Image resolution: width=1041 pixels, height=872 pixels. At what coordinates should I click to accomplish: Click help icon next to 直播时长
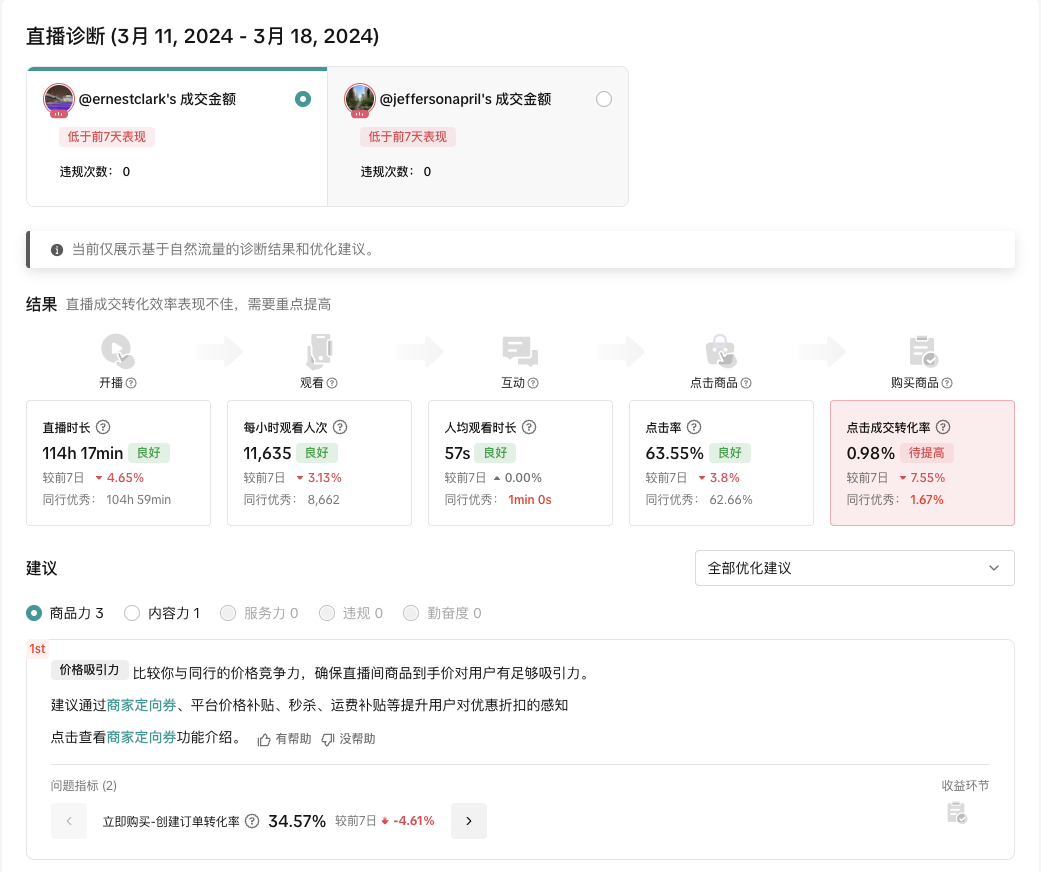[x=103, y=427]
